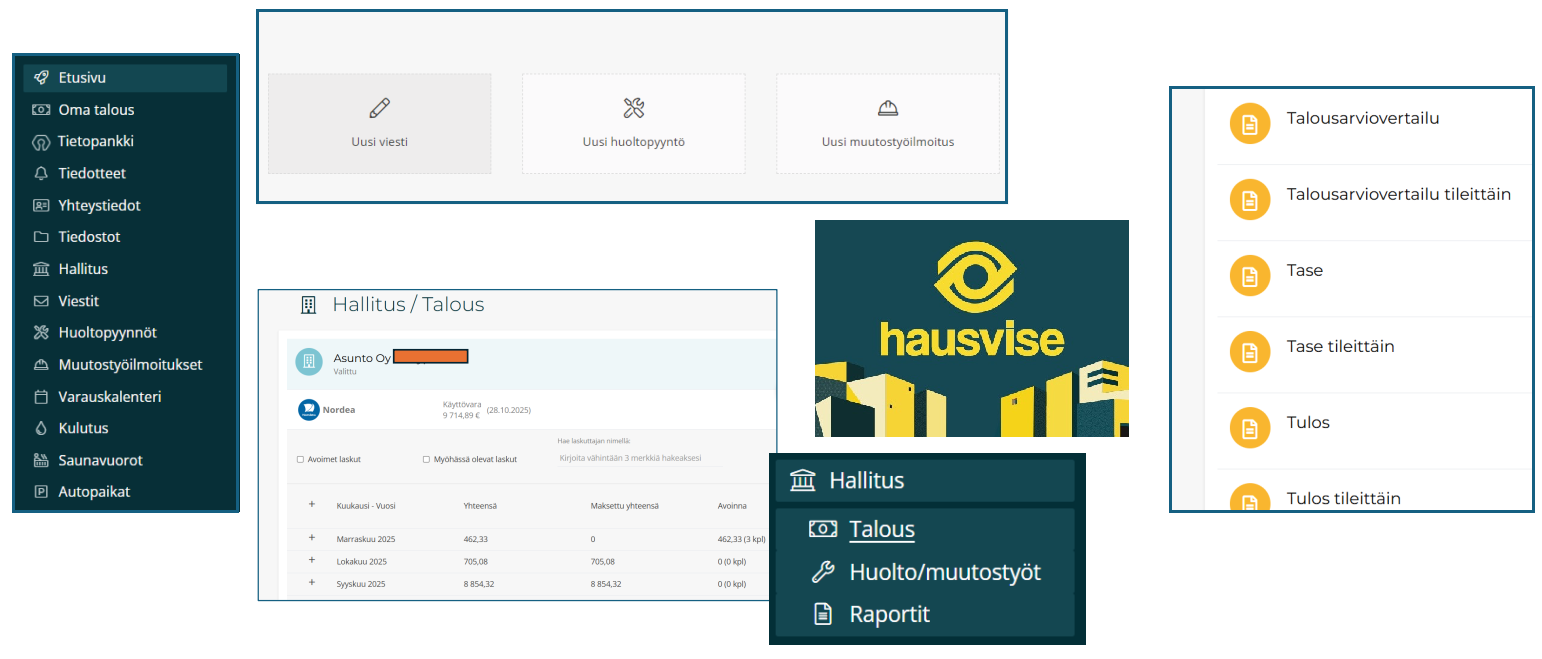The height and width of the screenshot is (659, 1542).
Task: Open Huolto/muutostyöt in the Hallitus submenu
Action: [944, 572]
